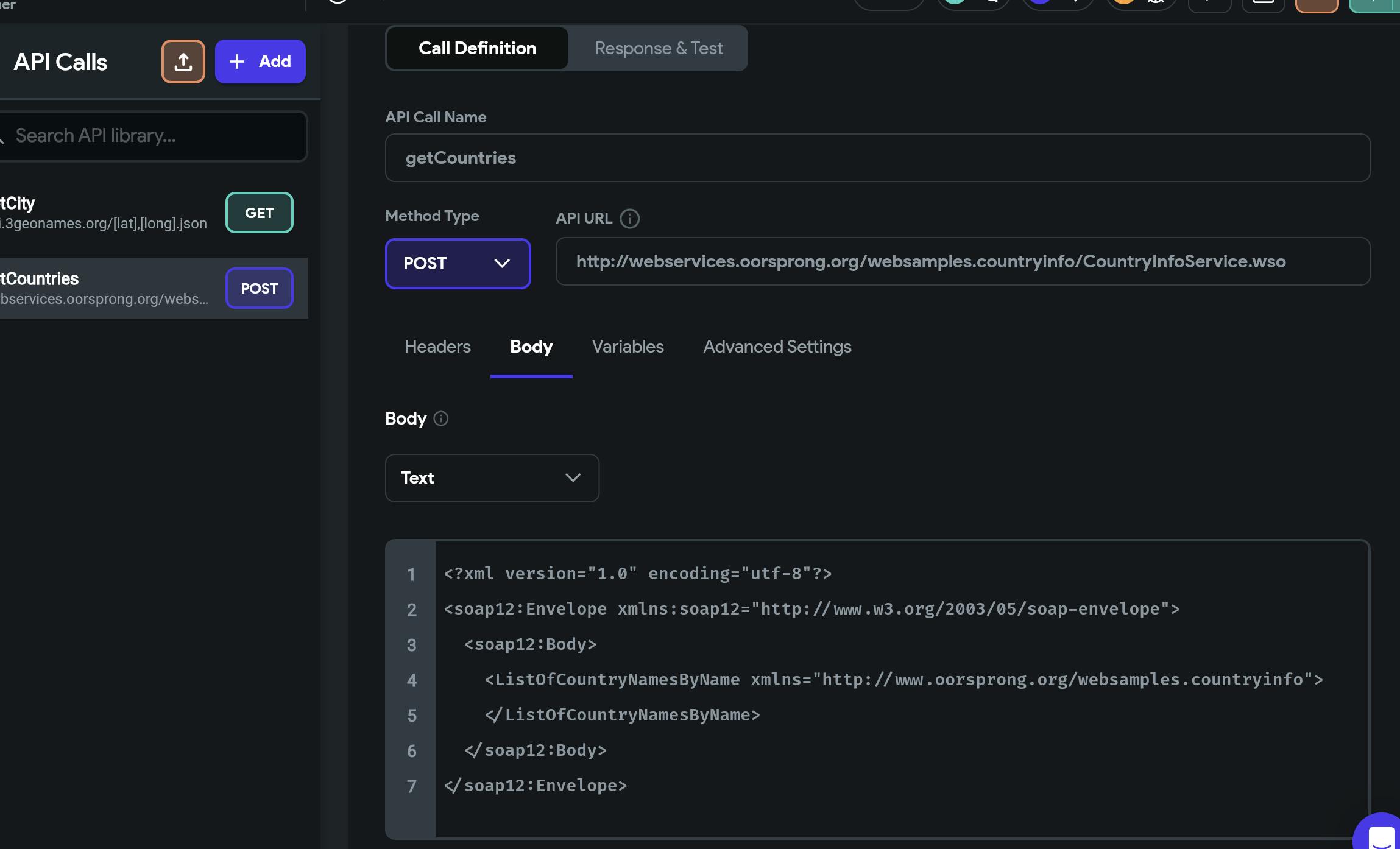This screenshot has height=849, width=1400.
Task: Click into the API URL input field
Action: [x=963, y=261]
